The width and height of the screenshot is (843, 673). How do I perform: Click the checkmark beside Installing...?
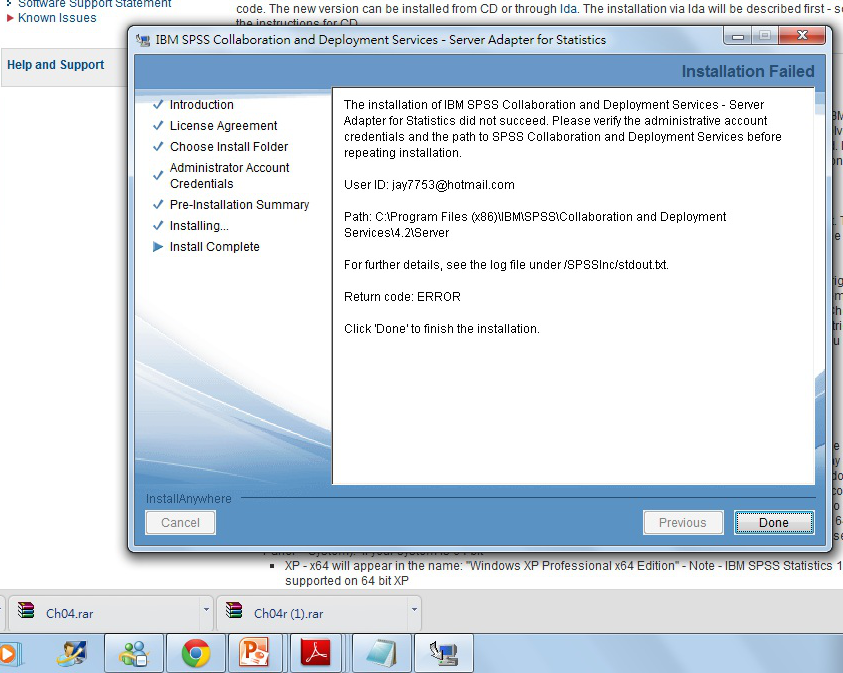pos(158,225)
